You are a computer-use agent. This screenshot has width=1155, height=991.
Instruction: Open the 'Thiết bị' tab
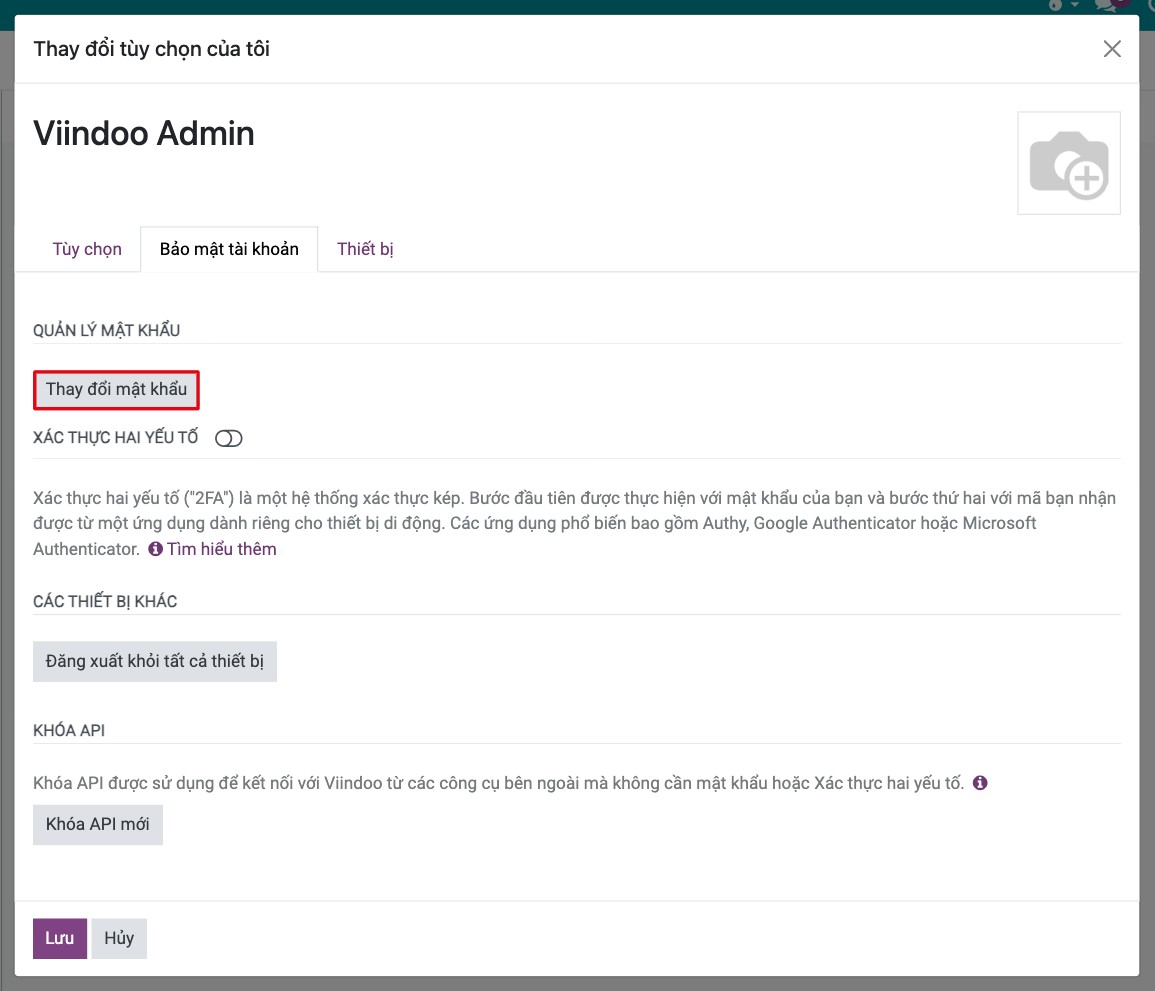(x=365, y=249)
